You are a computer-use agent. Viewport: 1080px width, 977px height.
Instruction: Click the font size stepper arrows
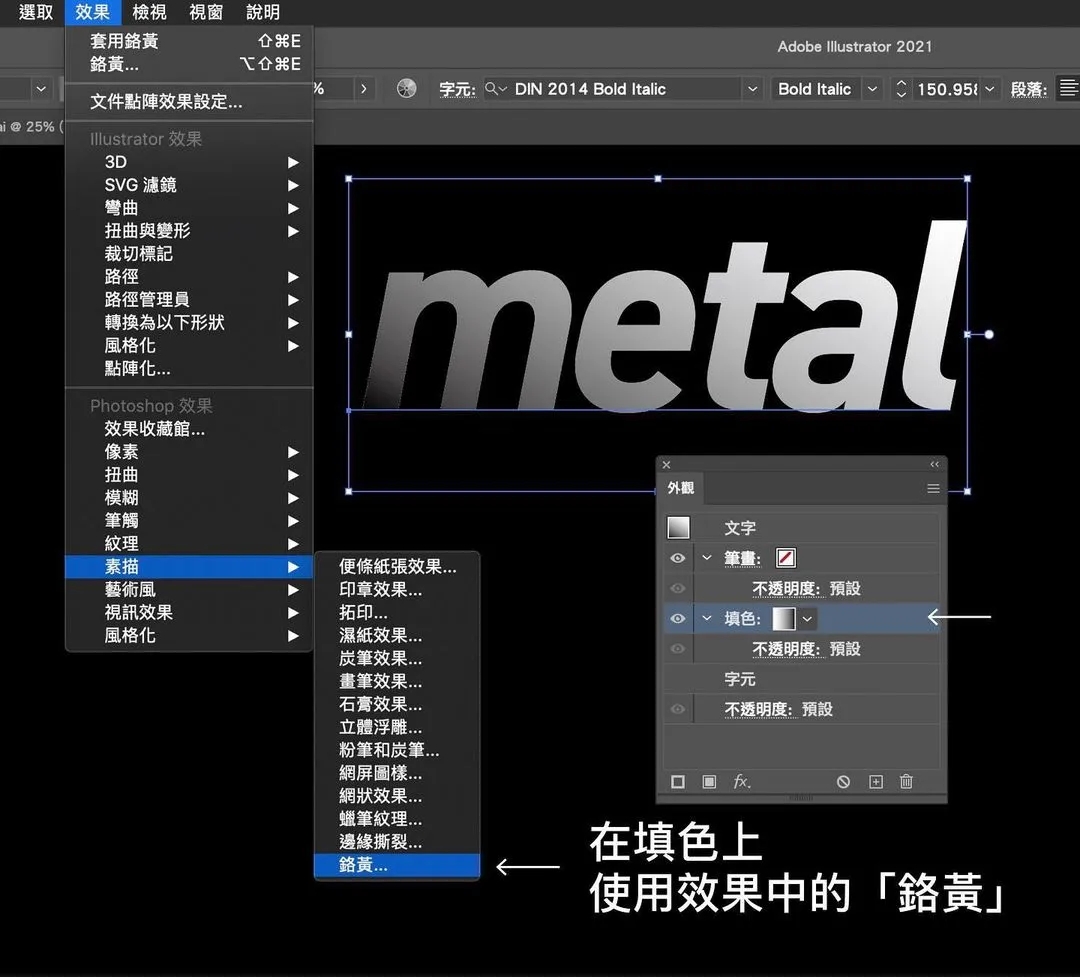pos(901,88)
